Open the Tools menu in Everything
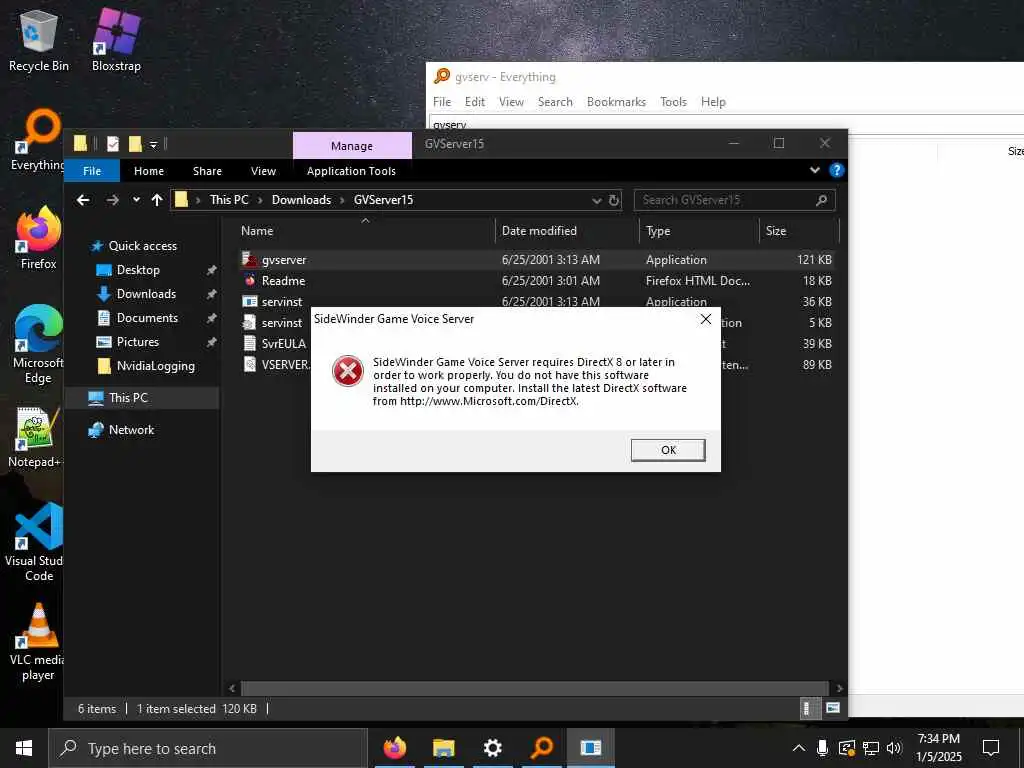This screenshot has width=1024, height=768. [673, 102]
